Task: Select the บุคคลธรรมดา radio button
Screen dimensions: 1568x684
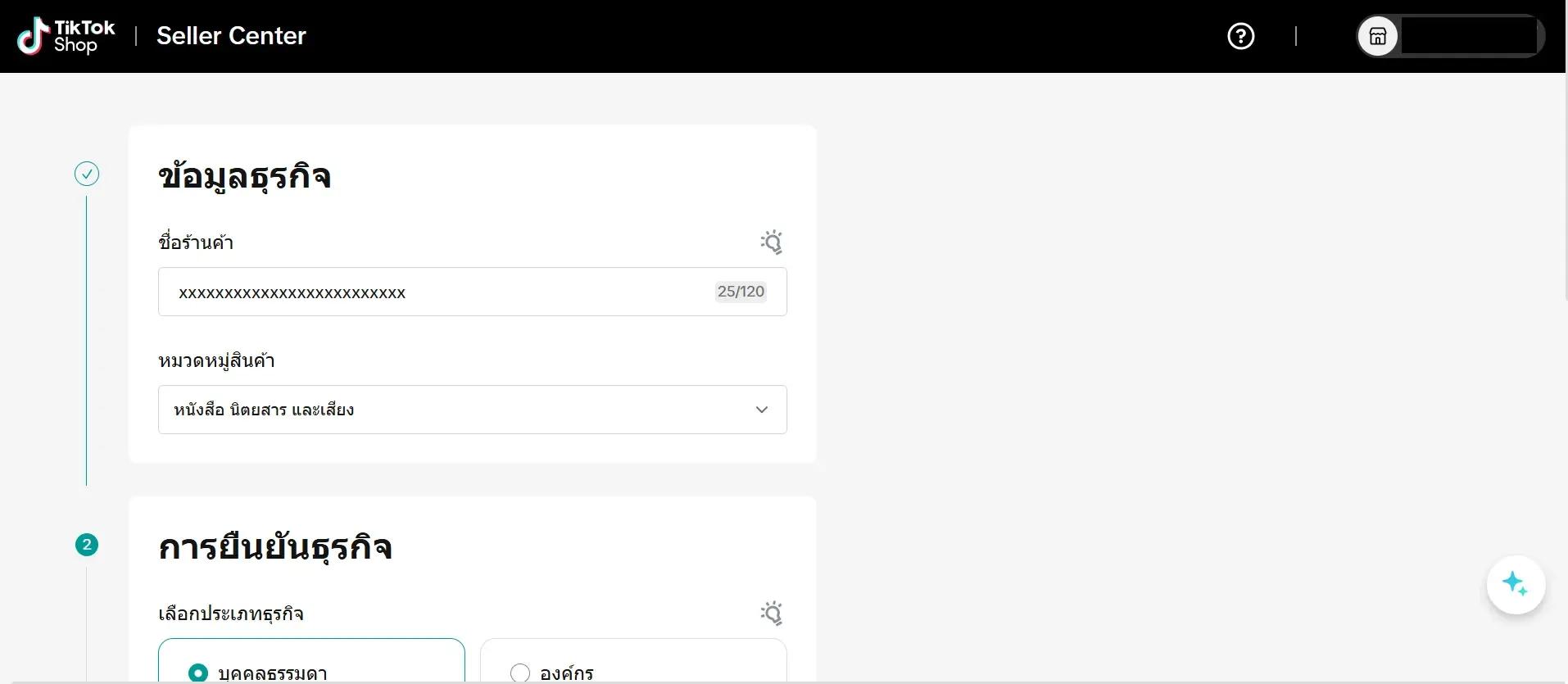Action: tap(198, 673)
